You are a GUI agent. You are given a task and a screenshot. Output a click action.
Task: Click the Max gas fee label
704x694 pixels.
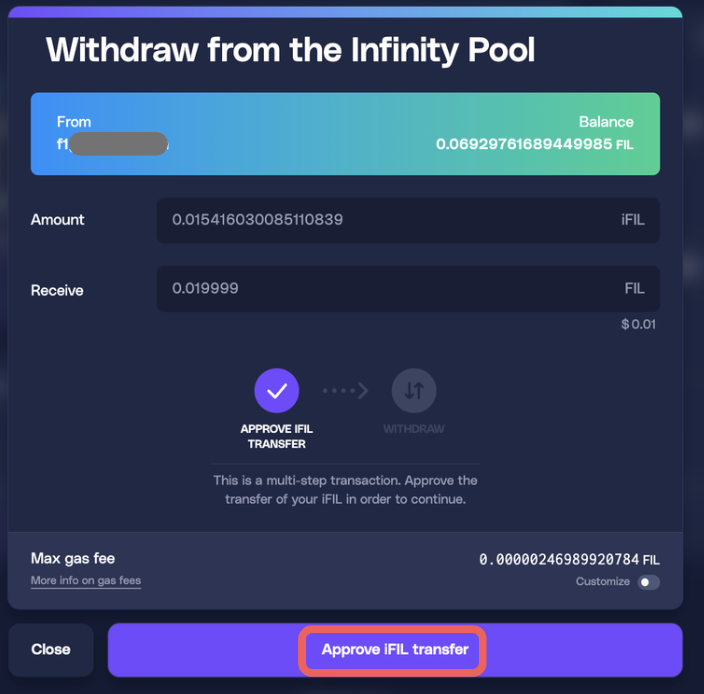(x=73, y=558)
